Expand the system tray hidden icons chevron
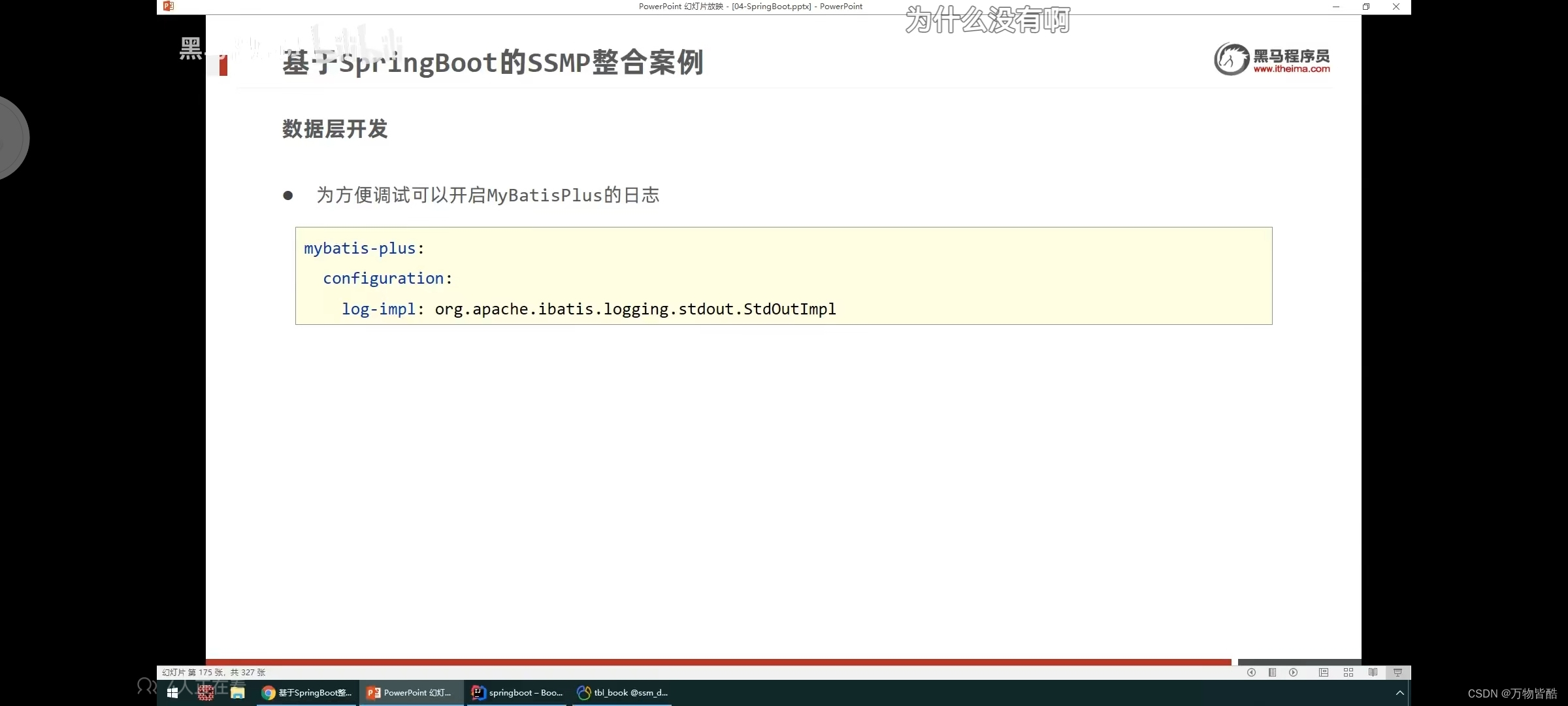The width and height of the screenshot is (1568, 706). tap(1399, 693)
